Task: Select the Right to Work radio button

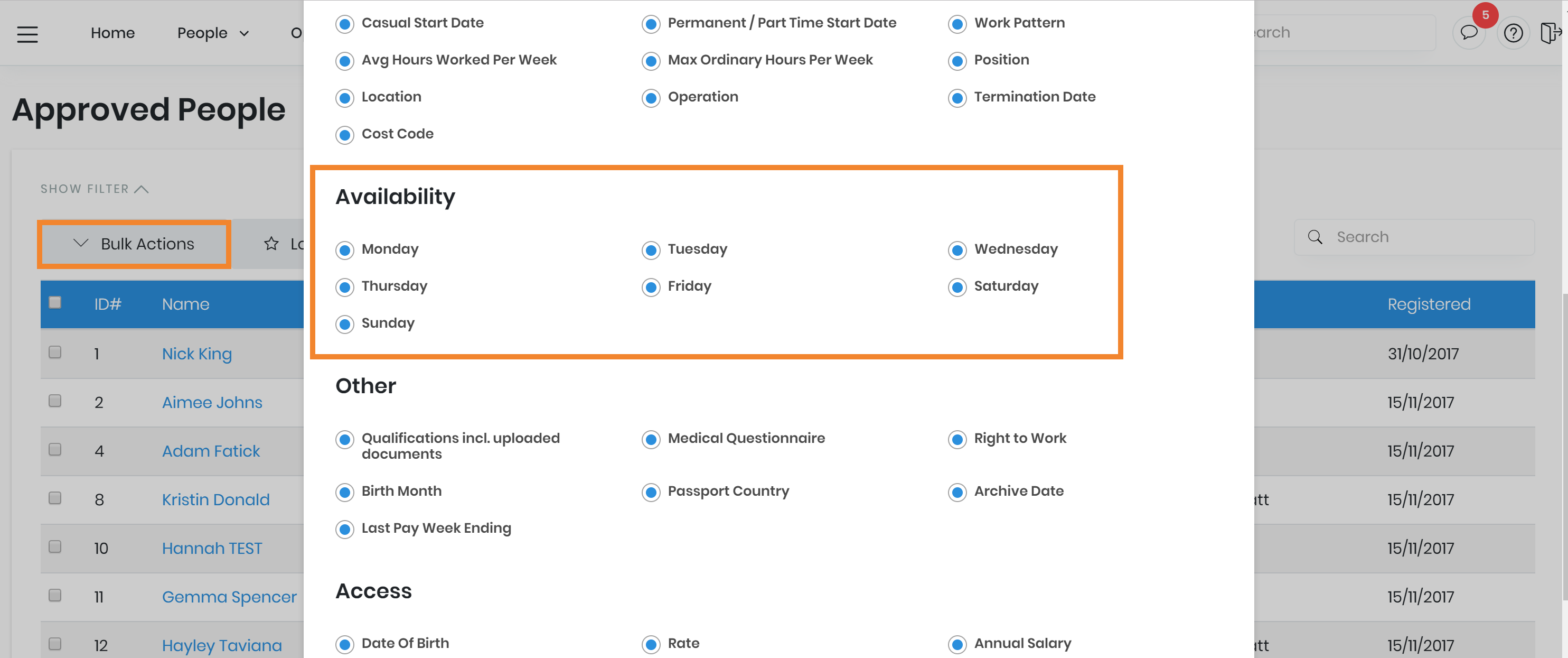Action: tap(957, 439)
